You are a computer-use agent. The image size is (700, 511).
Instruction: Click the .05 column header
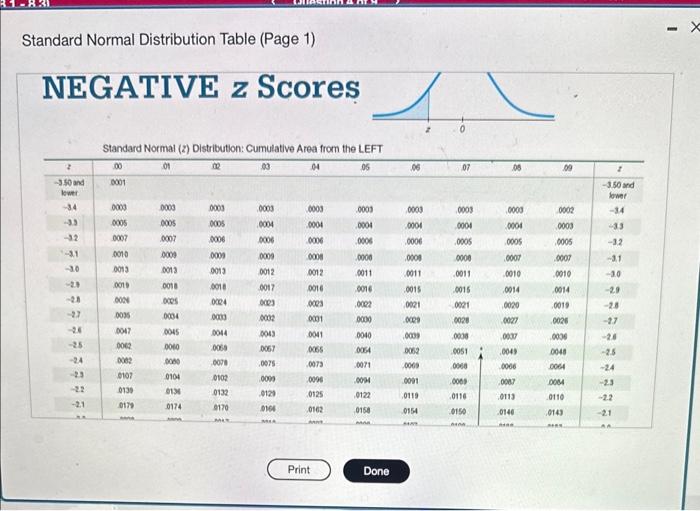tap(365, 167)
